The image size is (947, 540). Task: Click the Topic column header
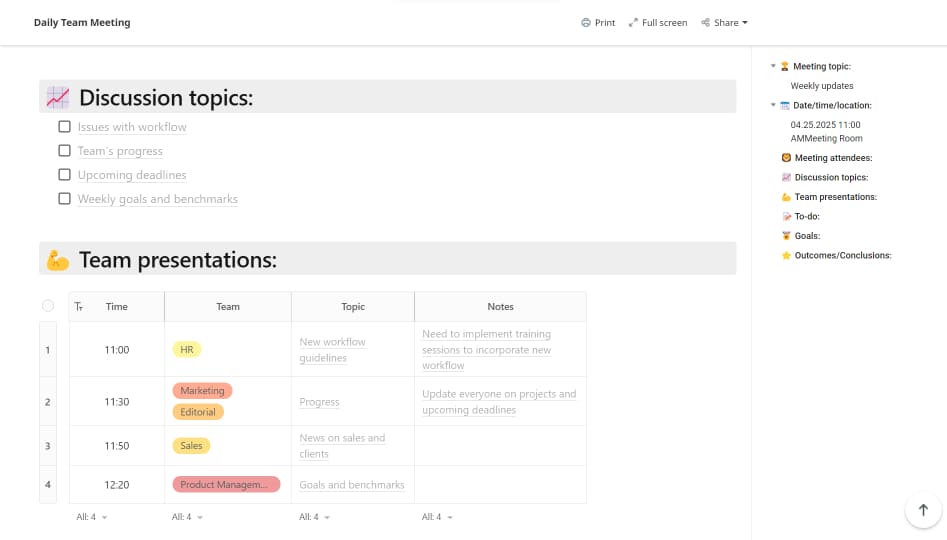tap(353, 307)
